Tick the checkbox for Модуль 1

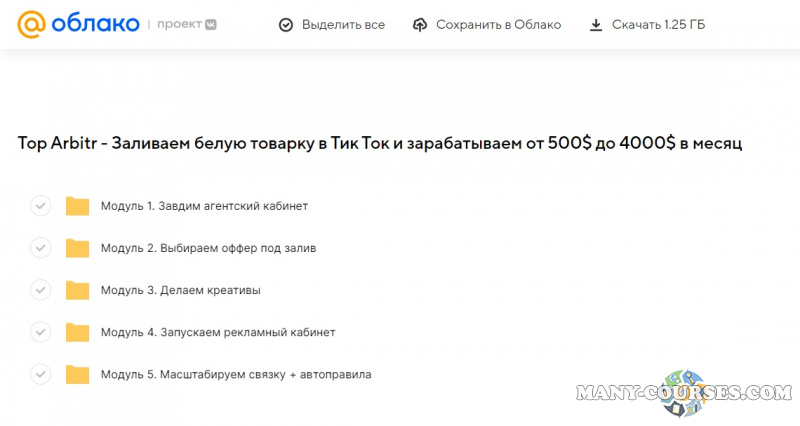40,206
